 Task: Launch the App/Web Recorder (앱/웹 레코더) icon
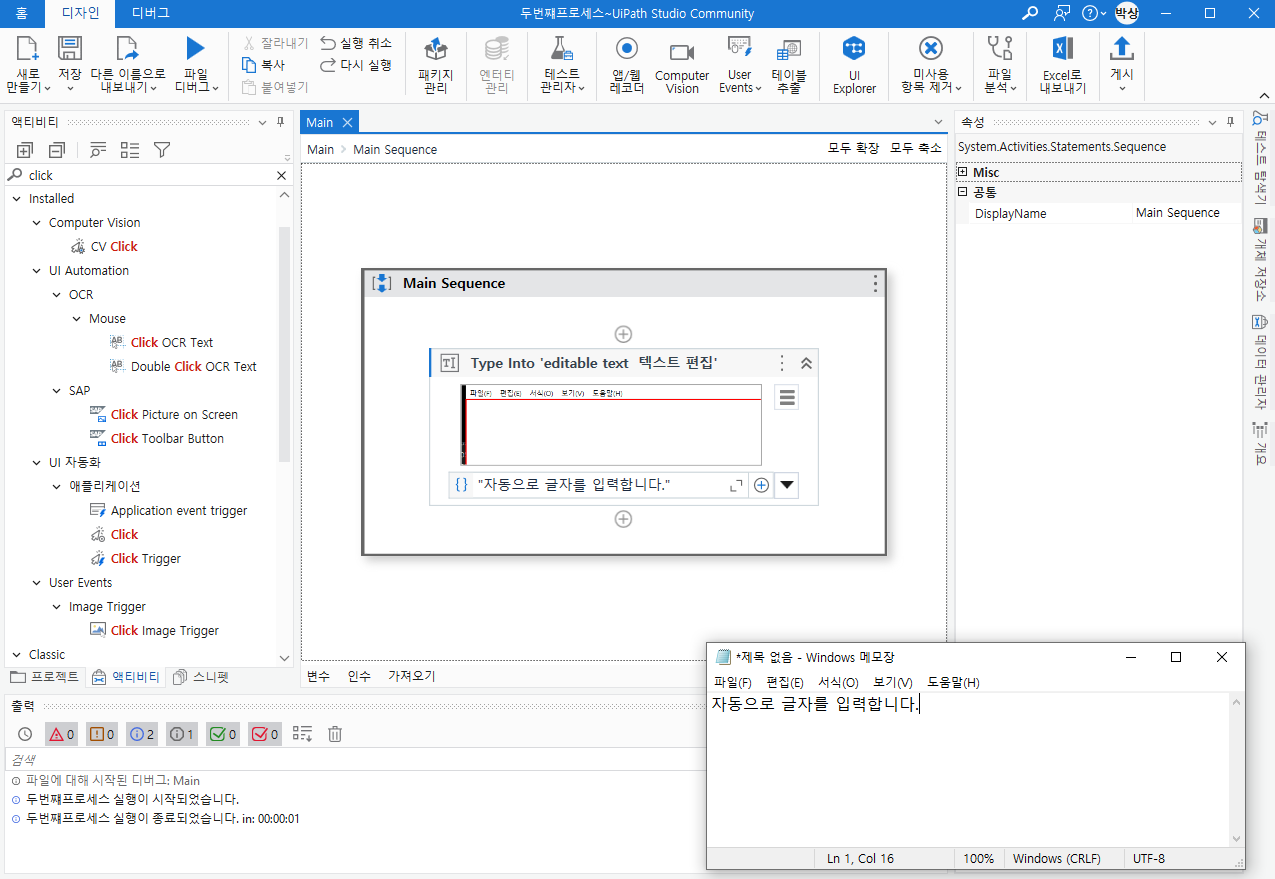click(627, 49)
